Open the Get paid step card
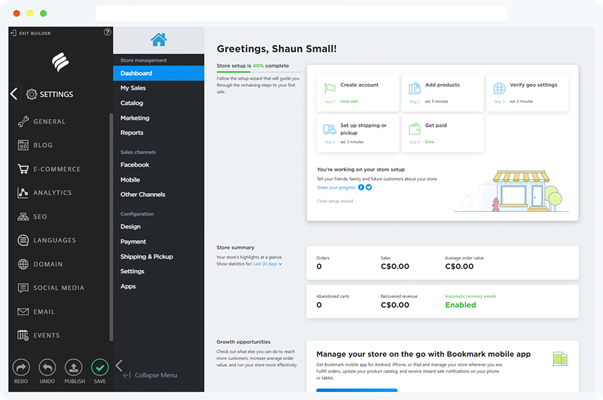Screen dimensions: 603x400 (x=442, y=133)
